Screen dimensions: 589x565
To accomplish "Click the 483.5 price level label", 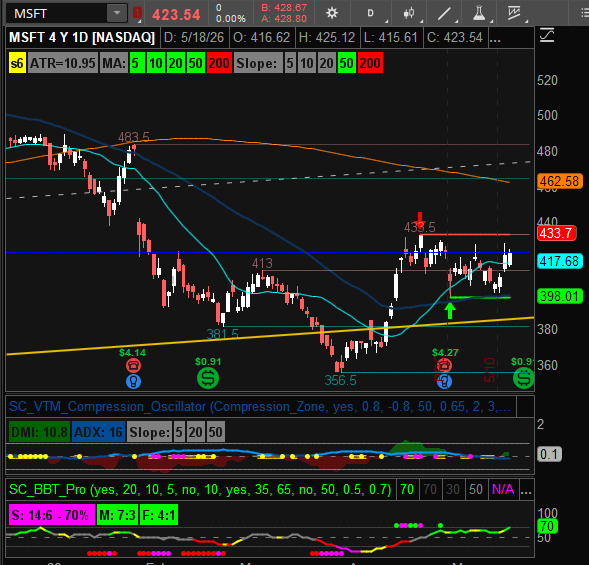I will pos(134,137).
